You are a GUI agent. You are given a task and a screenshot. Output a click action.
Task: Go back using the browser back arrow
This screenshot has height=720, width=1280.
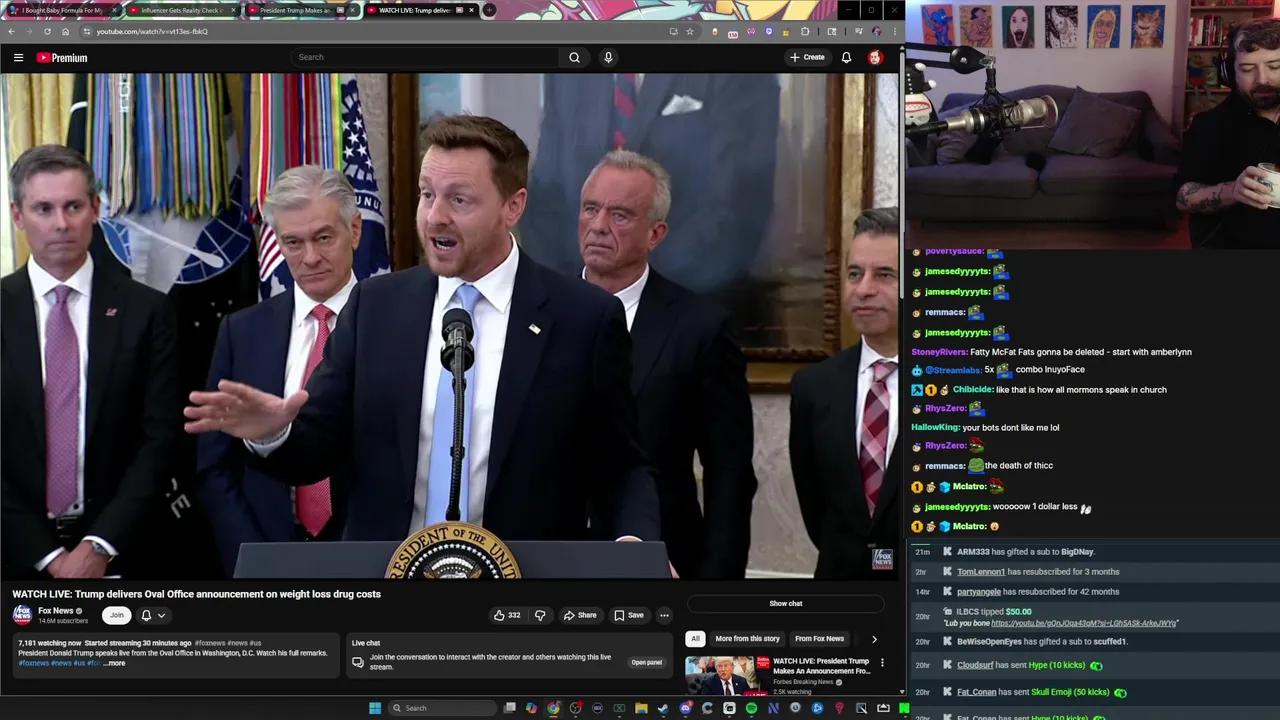point(11,31)
